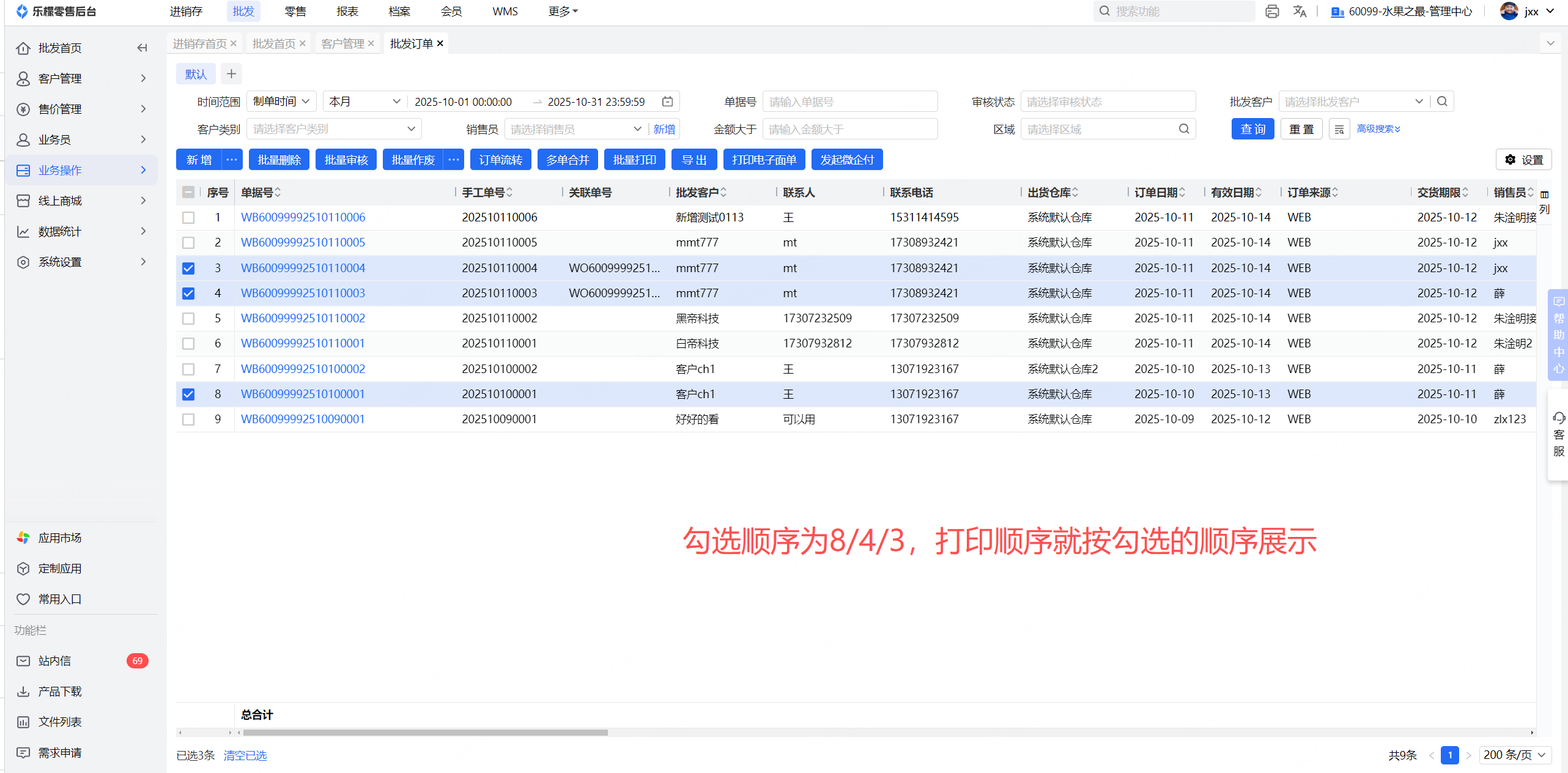The height and width of the screenshot is (773, 1568).
Task: Open the 零售 top menu
Action: point(295,11)
